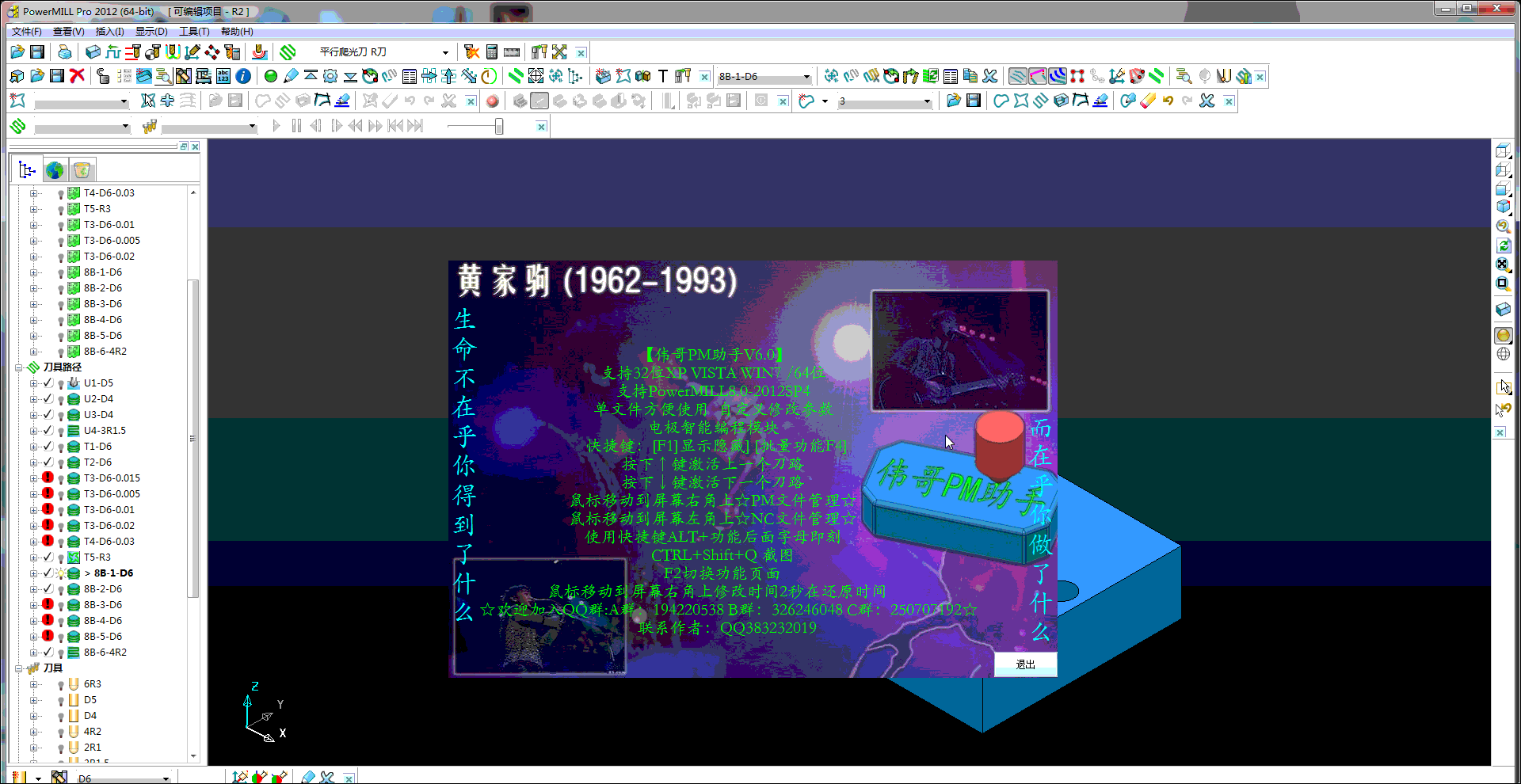
Task: Toggle checkbox for toolpath U3-D4
Action: point(48,415)
